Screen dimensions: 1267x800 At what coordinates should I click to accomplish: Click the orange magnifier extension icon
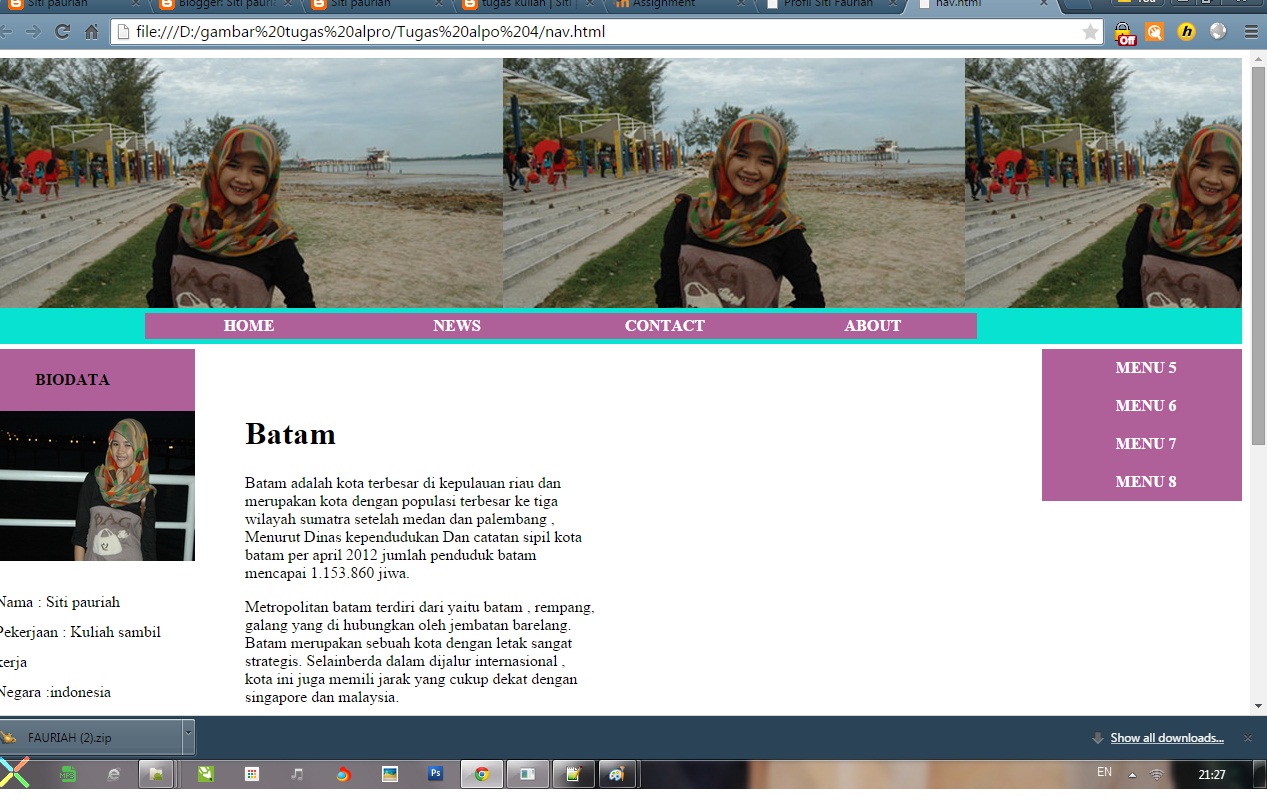(1155, 32)
